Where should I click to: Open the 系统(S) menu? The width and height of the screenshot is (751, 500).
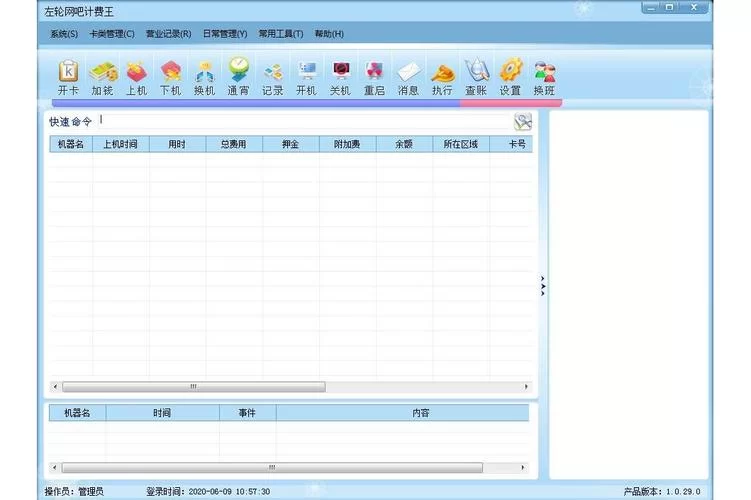point(64,34)
